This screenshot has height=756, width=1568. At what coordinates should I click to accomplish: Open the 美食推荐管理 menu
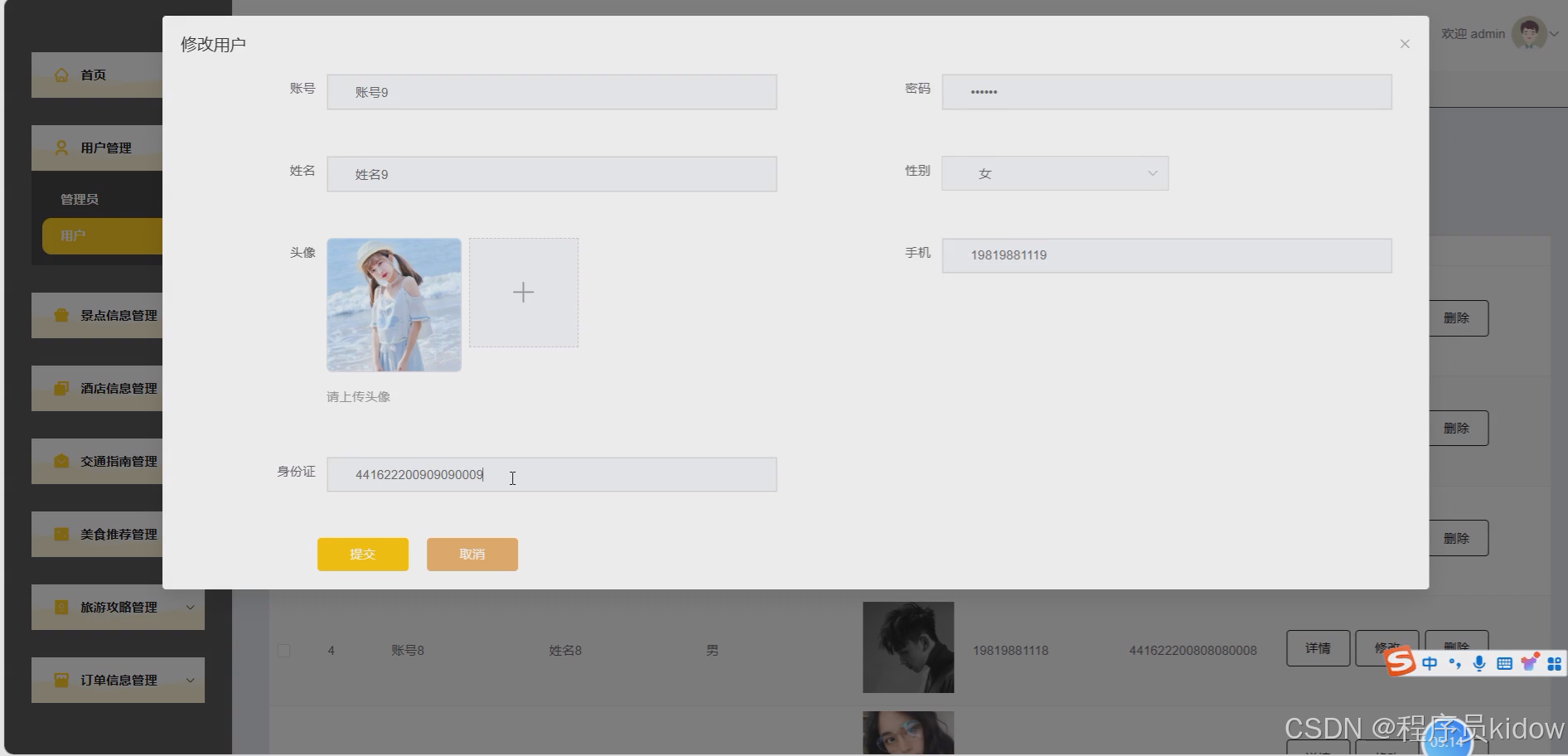coord(97,534)
